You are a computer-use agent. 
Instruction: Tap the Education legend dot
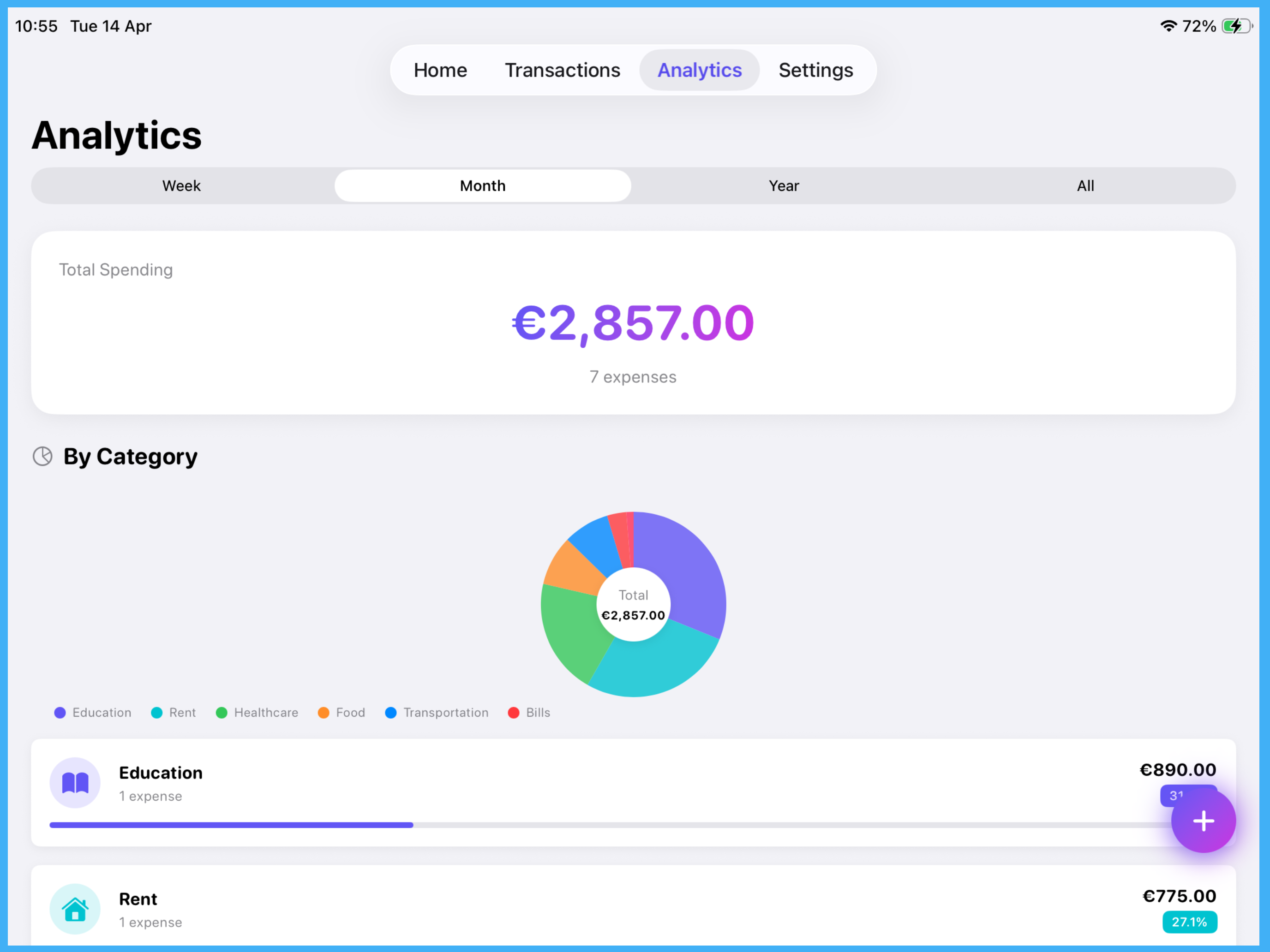coord(60,713)
